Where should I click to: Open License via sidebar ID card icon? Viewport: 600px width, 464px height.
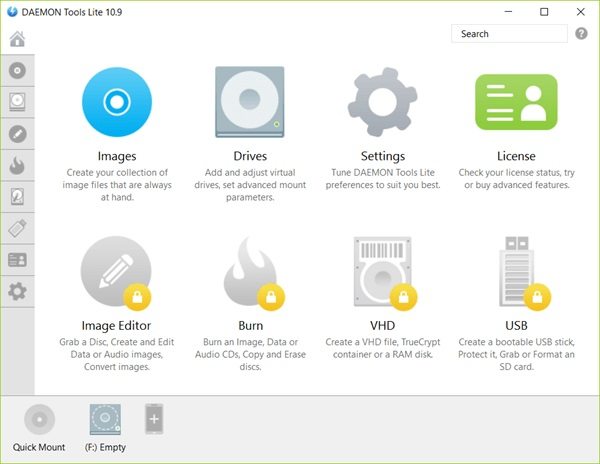(17, 260)
